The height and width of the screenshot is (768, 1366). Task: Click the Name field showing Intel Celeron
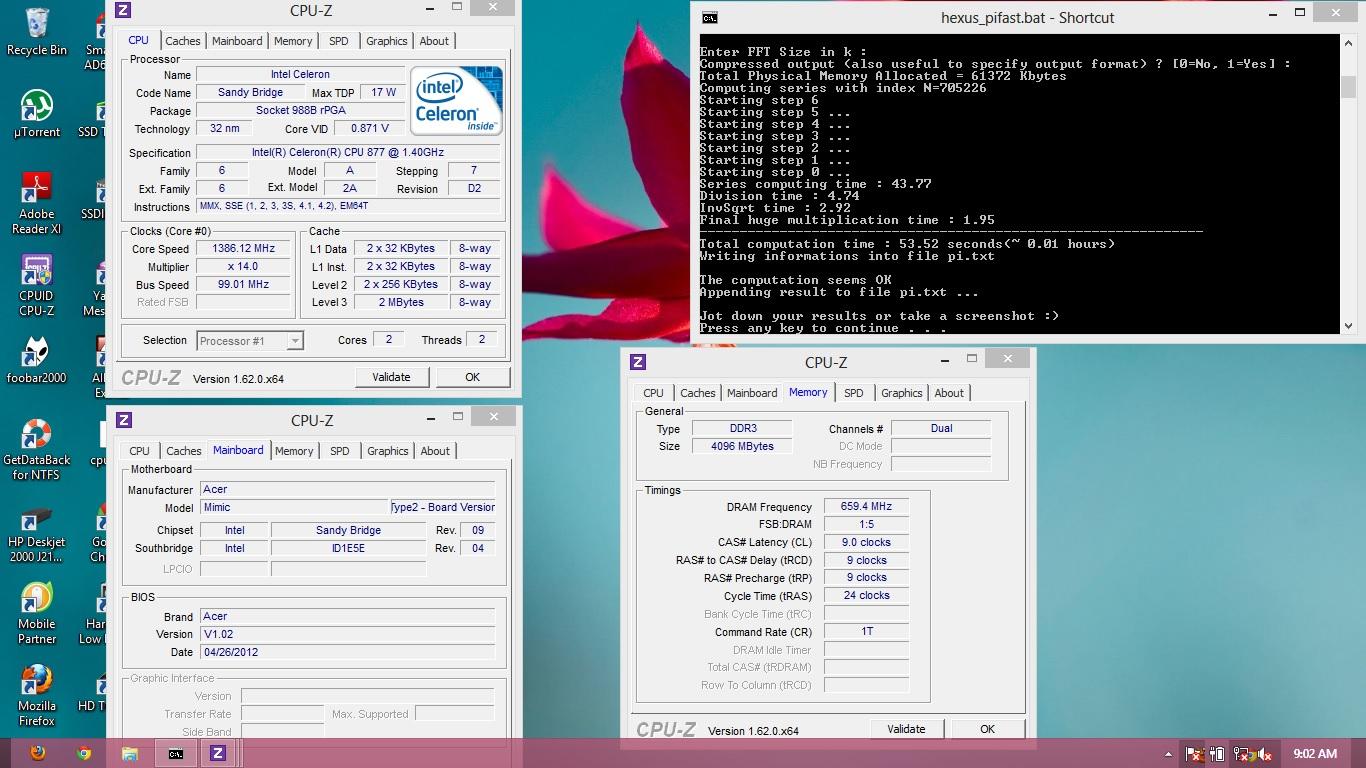(300, 75)
